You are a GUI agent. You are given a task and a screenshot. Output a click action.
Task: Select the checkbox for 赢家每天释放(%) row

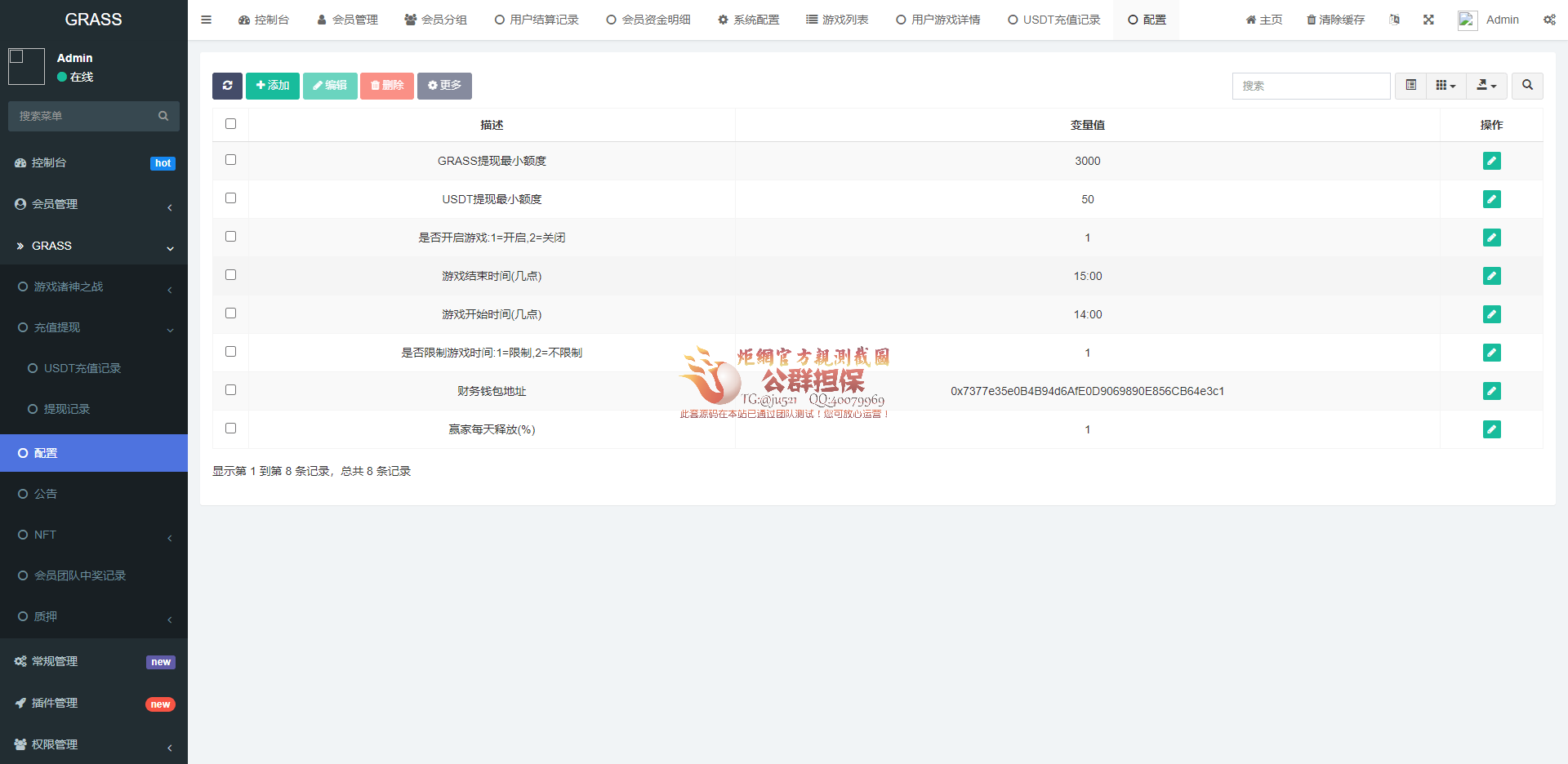point(230,429)
